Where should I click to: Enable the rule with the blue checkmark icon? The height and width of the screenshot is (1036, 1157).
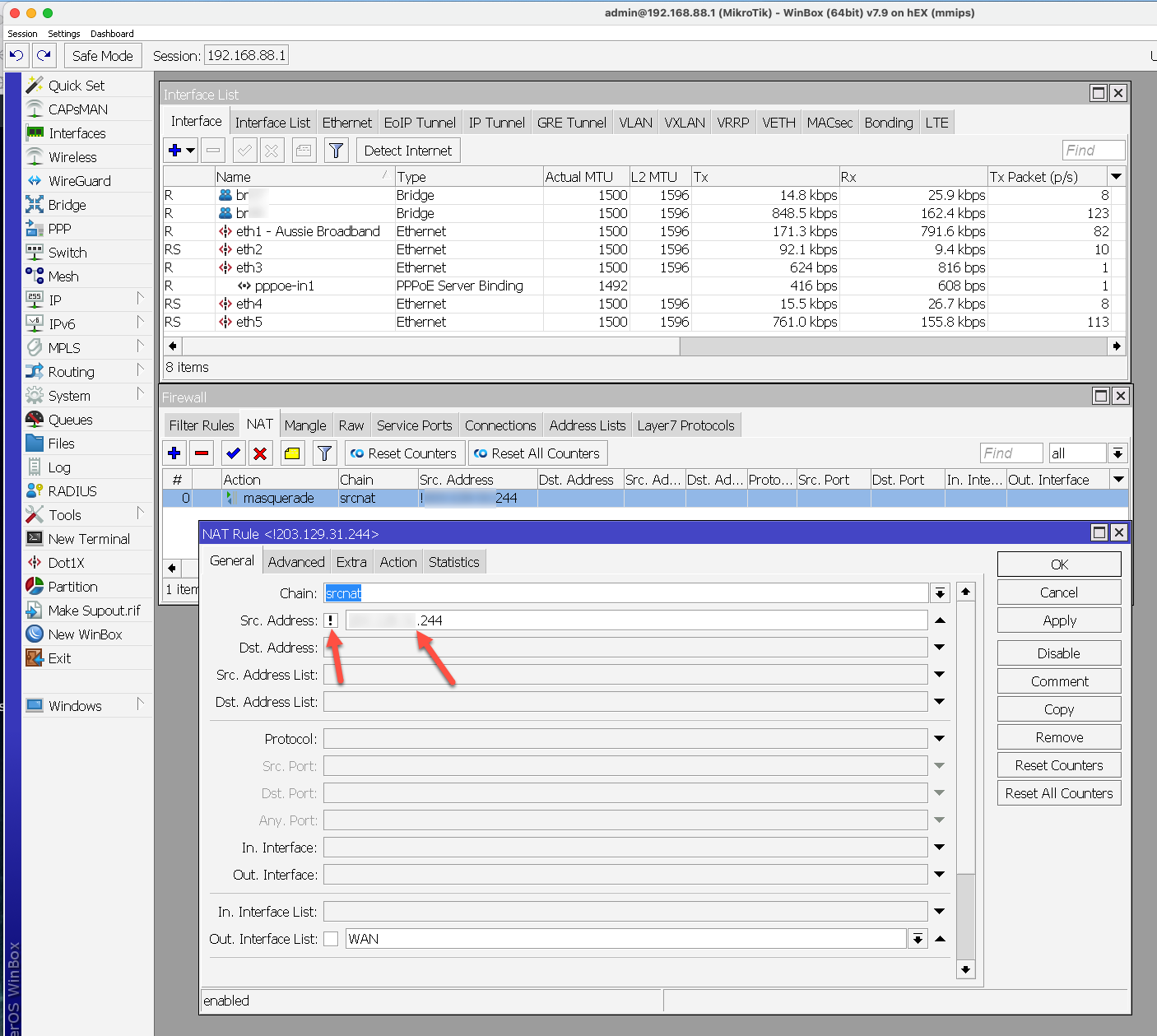click(233, 453)
